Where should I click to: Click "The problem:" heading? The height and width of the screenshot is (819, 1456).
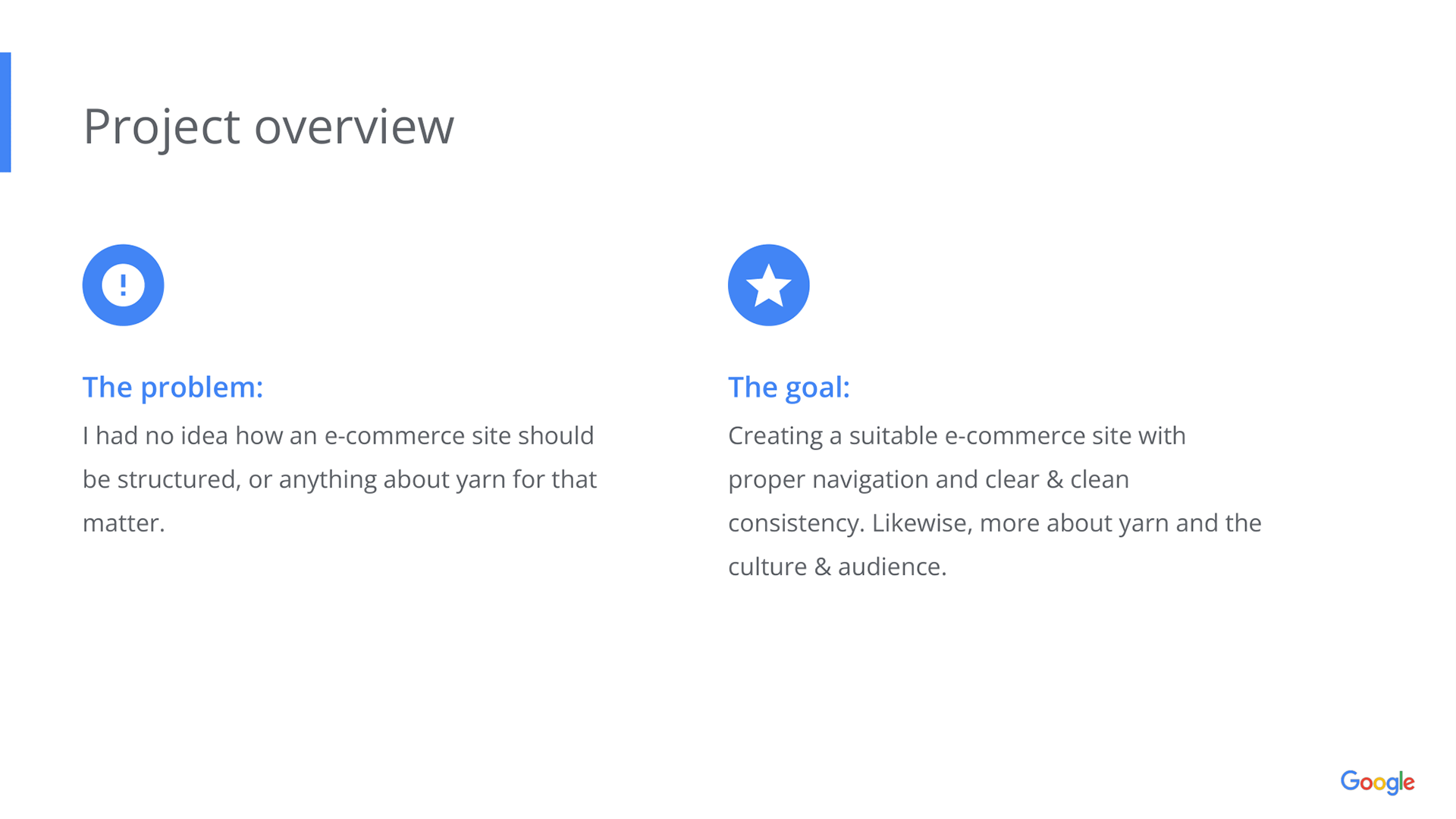pyautogui.click(x=173, y=388)
